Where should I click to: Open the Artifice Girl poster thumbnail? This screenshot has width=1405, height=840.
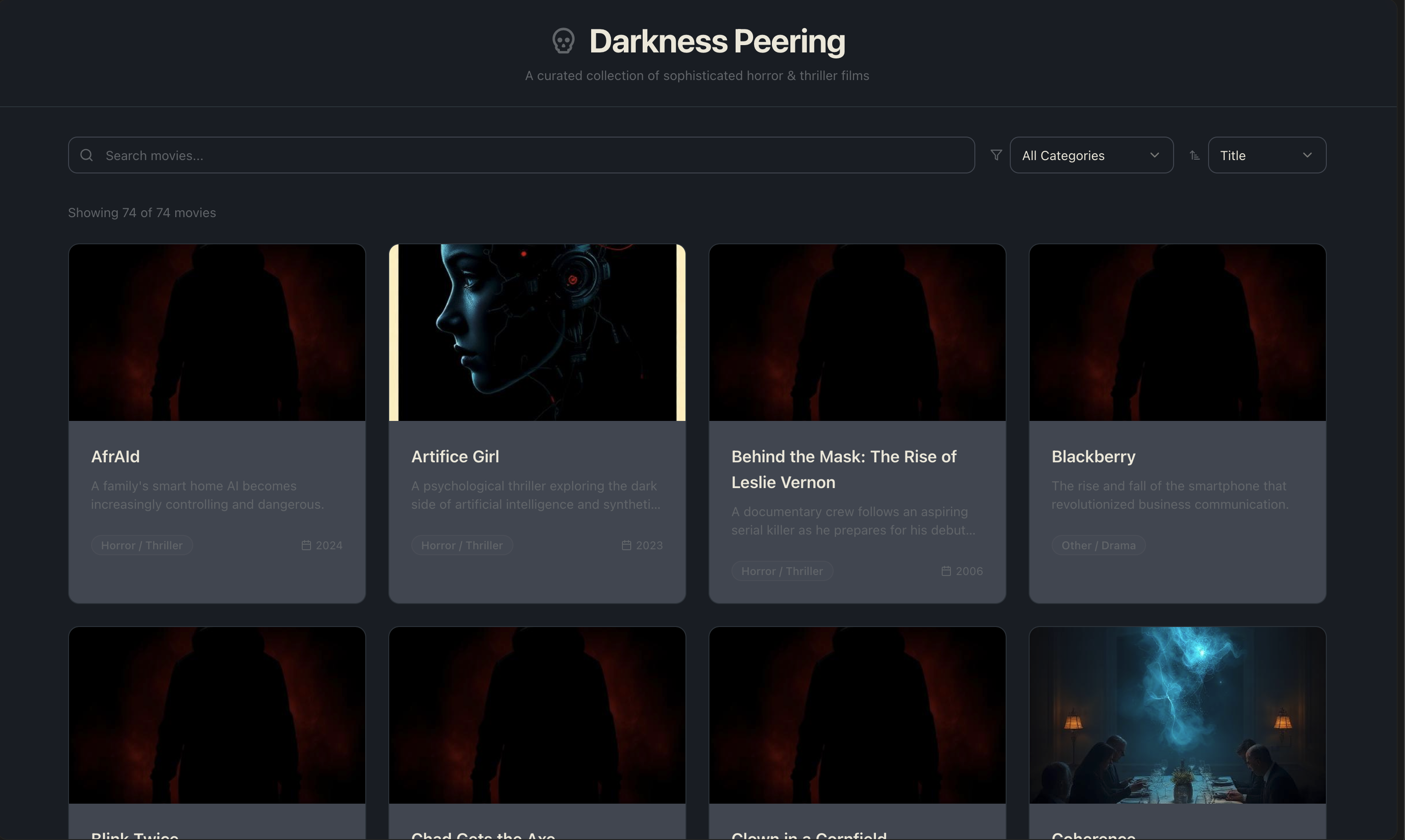pos(536,332)
